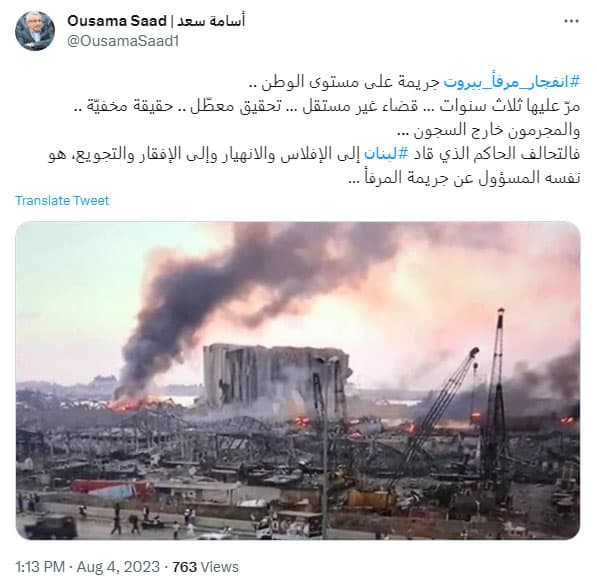The image size is (597, 585).
Task: Click Translate Tweet
Action: [62, 201]
